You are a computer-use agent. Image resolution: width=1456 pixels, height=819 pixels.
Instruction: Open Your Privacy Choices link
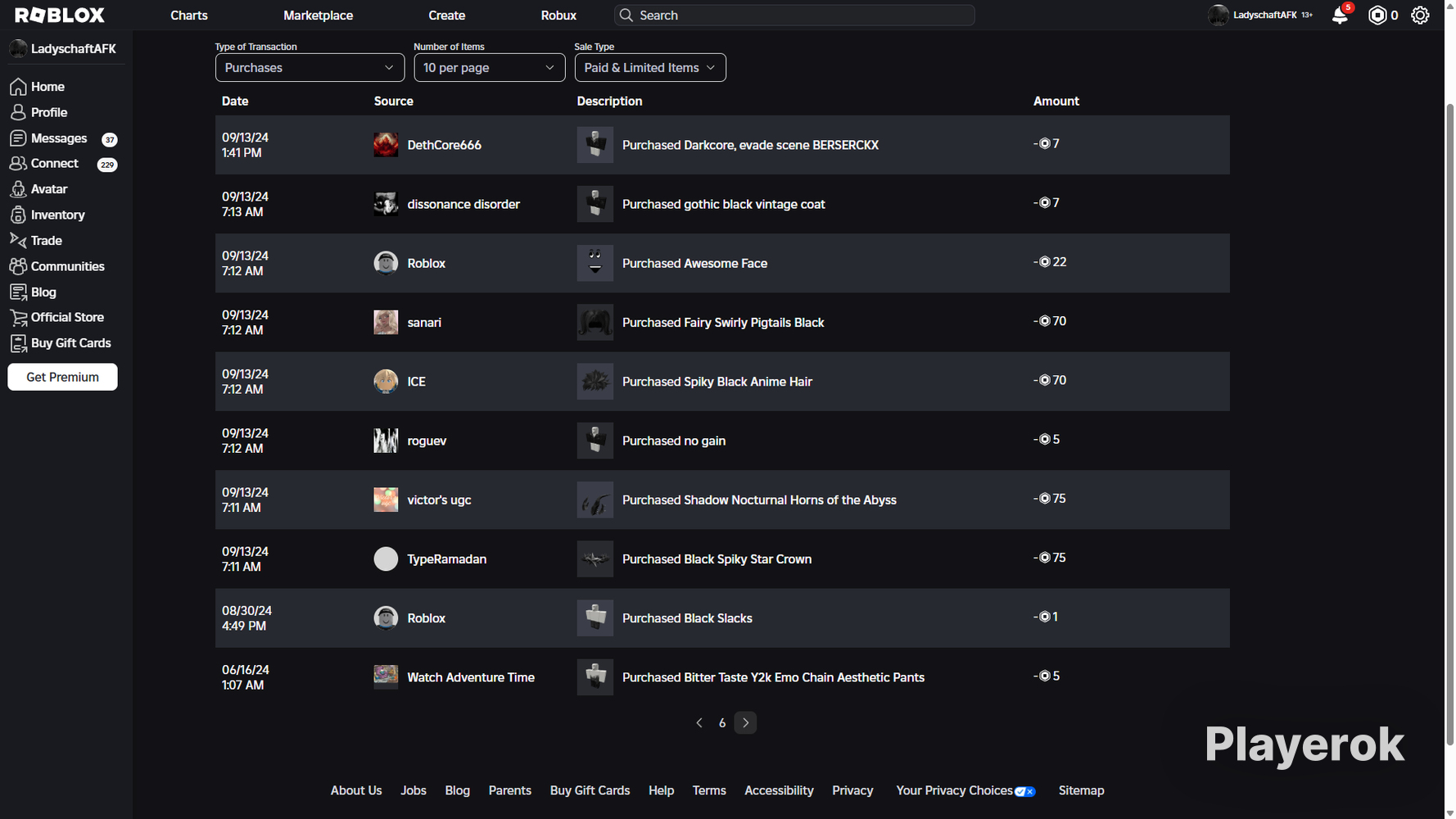[965, 790]
